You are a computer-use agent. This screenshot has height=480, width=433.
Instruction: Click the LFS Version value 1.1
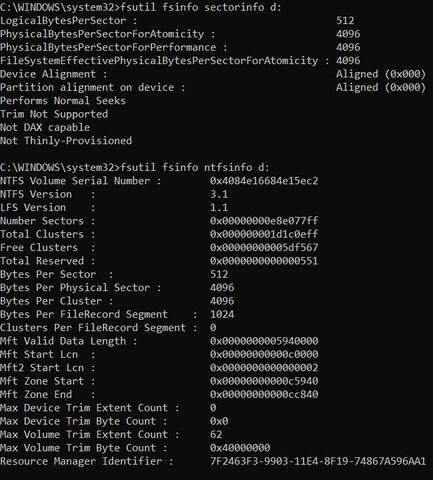219,208
